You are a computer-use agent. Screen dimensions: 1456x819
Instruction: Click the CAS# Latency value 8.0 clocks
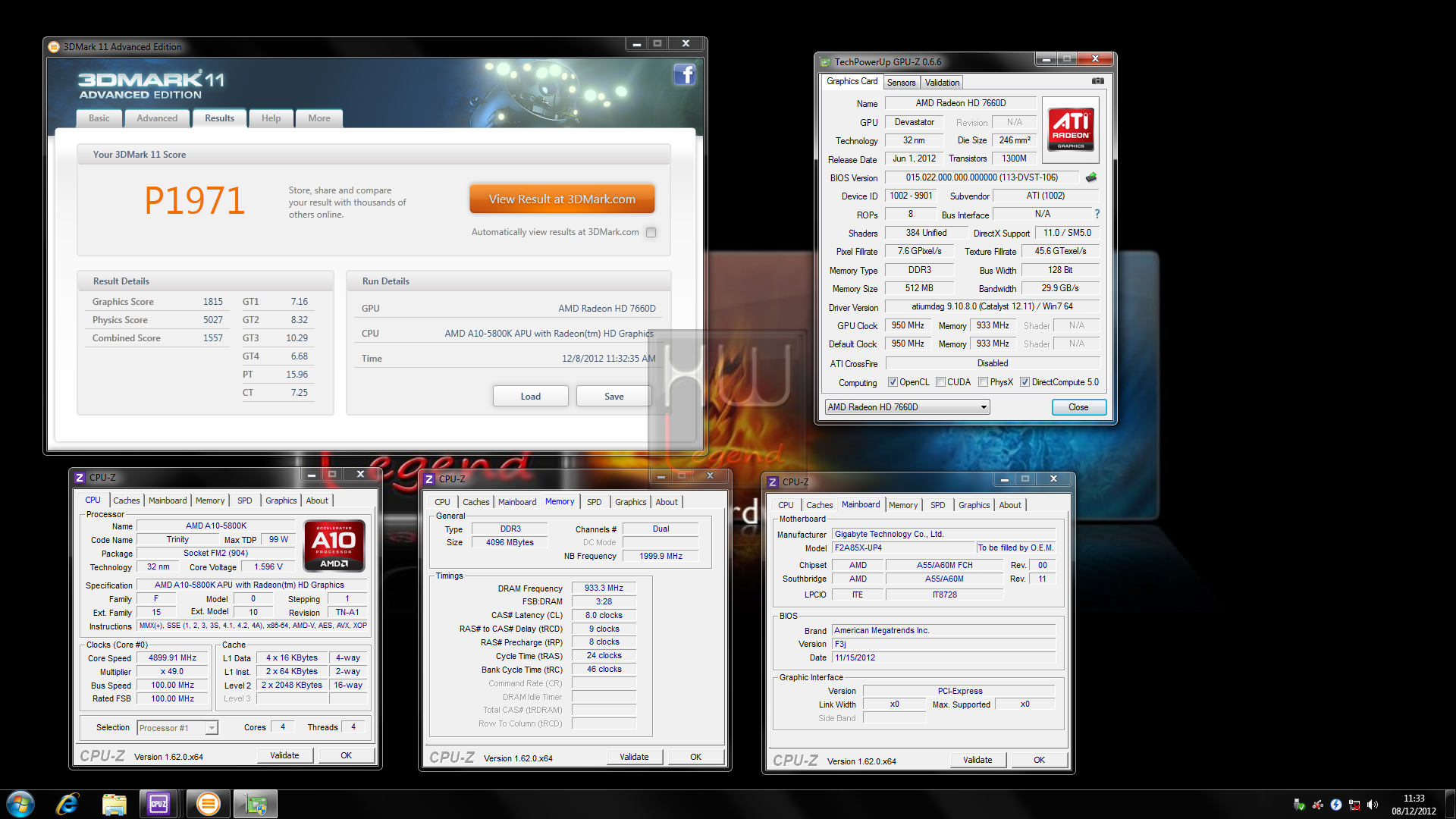point(604,615)
